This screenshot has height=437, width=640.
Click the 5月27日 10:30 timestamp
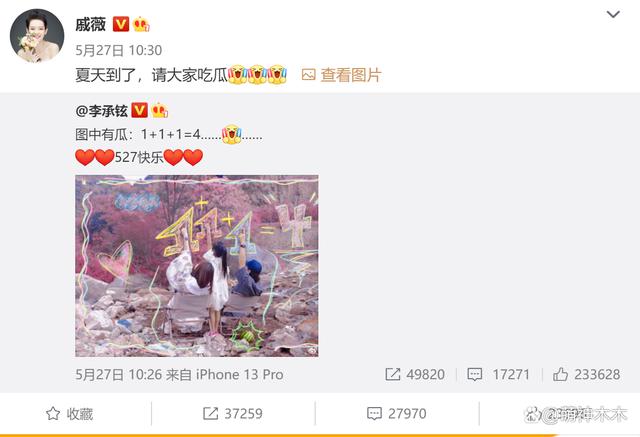point(119,50)
